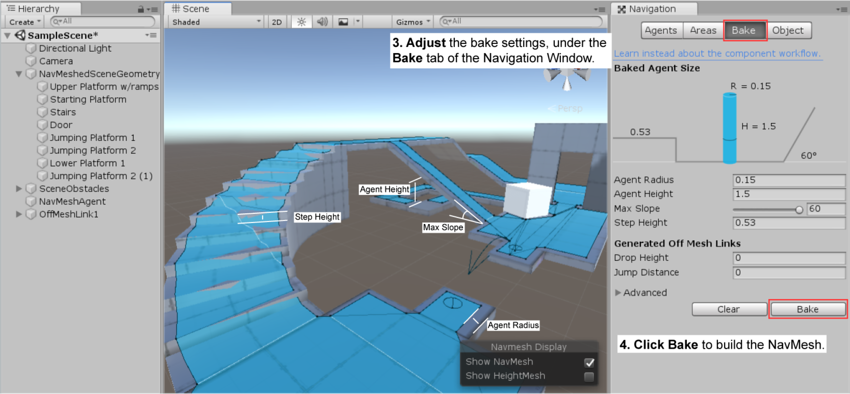Screen dimensions: 850x394
Task: Click the Max Slope slider handle
Action: point(799,210)
